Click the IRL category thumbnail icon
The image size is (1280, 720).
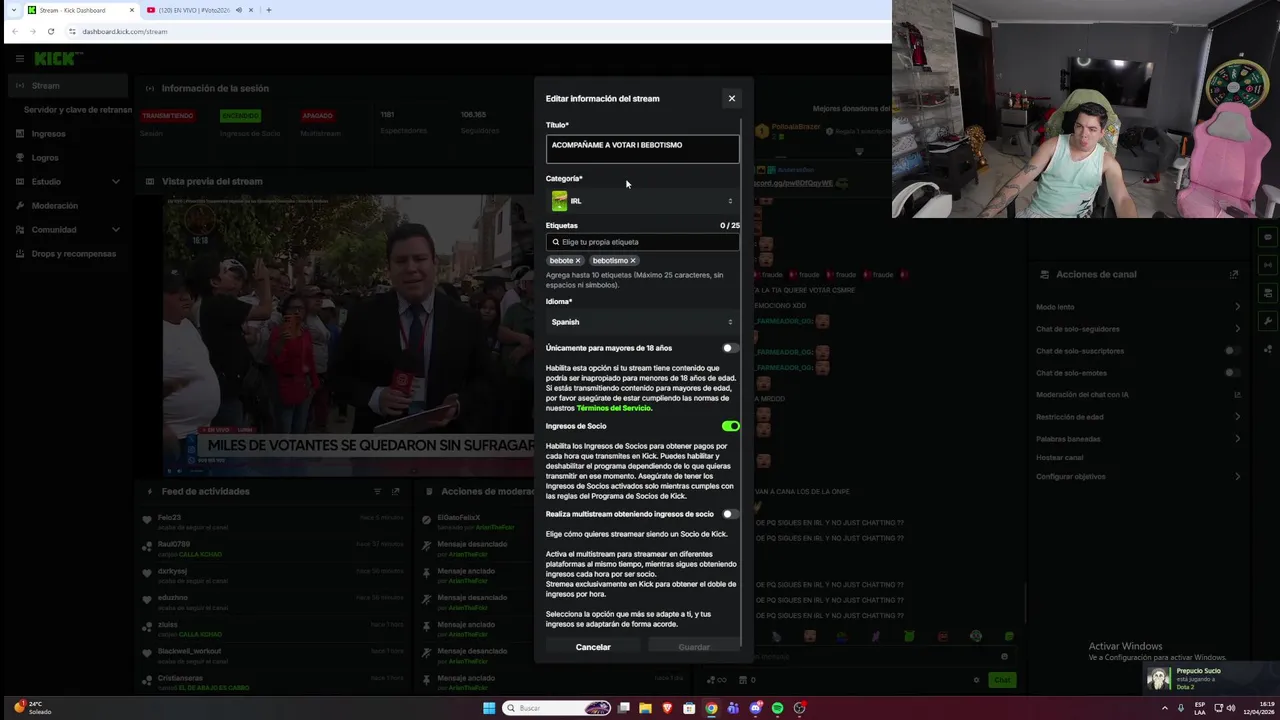[x=559, y=201]
